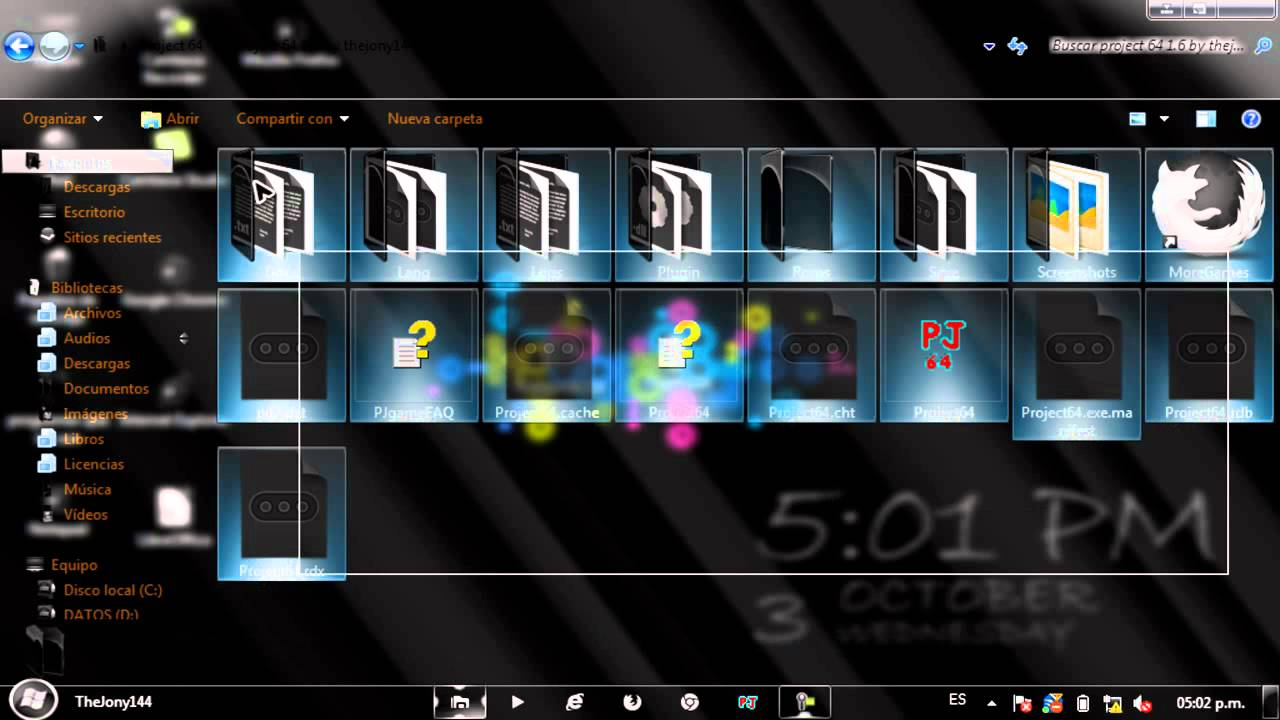Go back with the Explorer back arrow
Screen dimensions: 1280x720
pyautogui.click(x=19, y=46)
